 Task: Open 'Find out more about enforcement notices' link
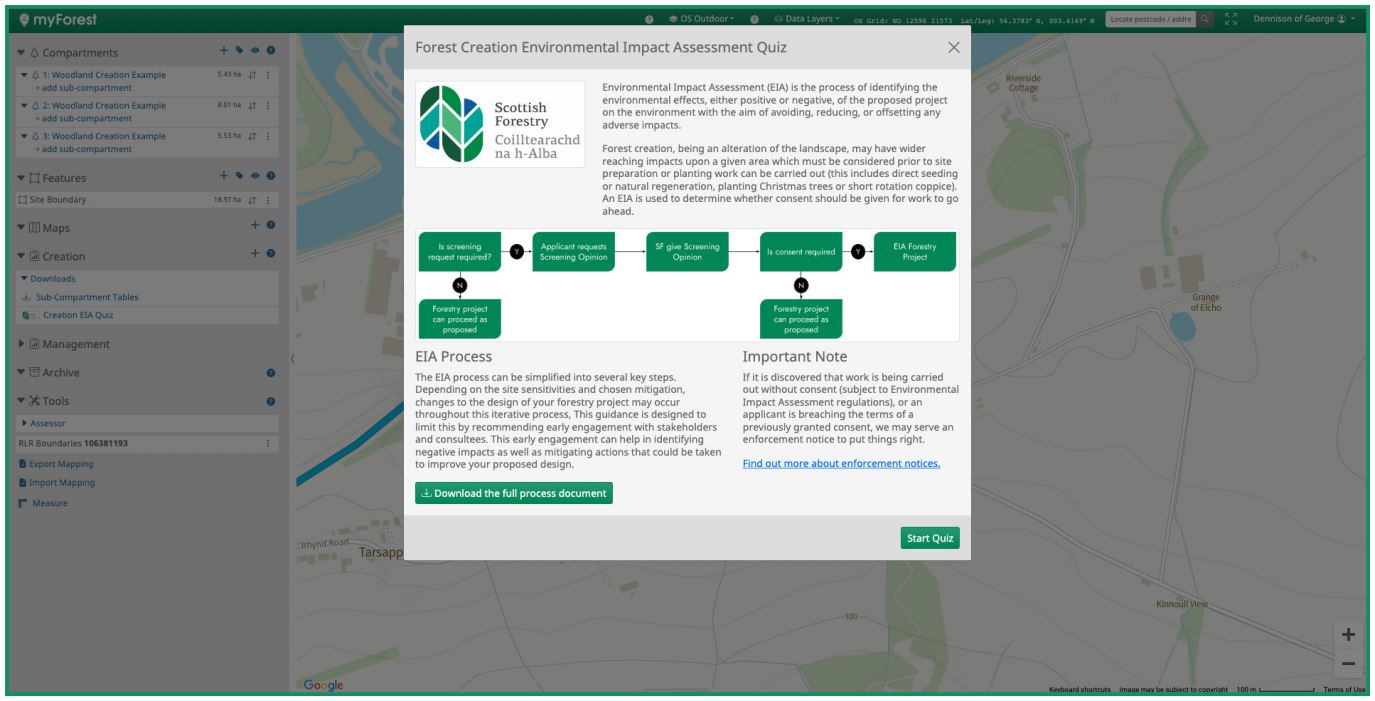tap(841, 463)
